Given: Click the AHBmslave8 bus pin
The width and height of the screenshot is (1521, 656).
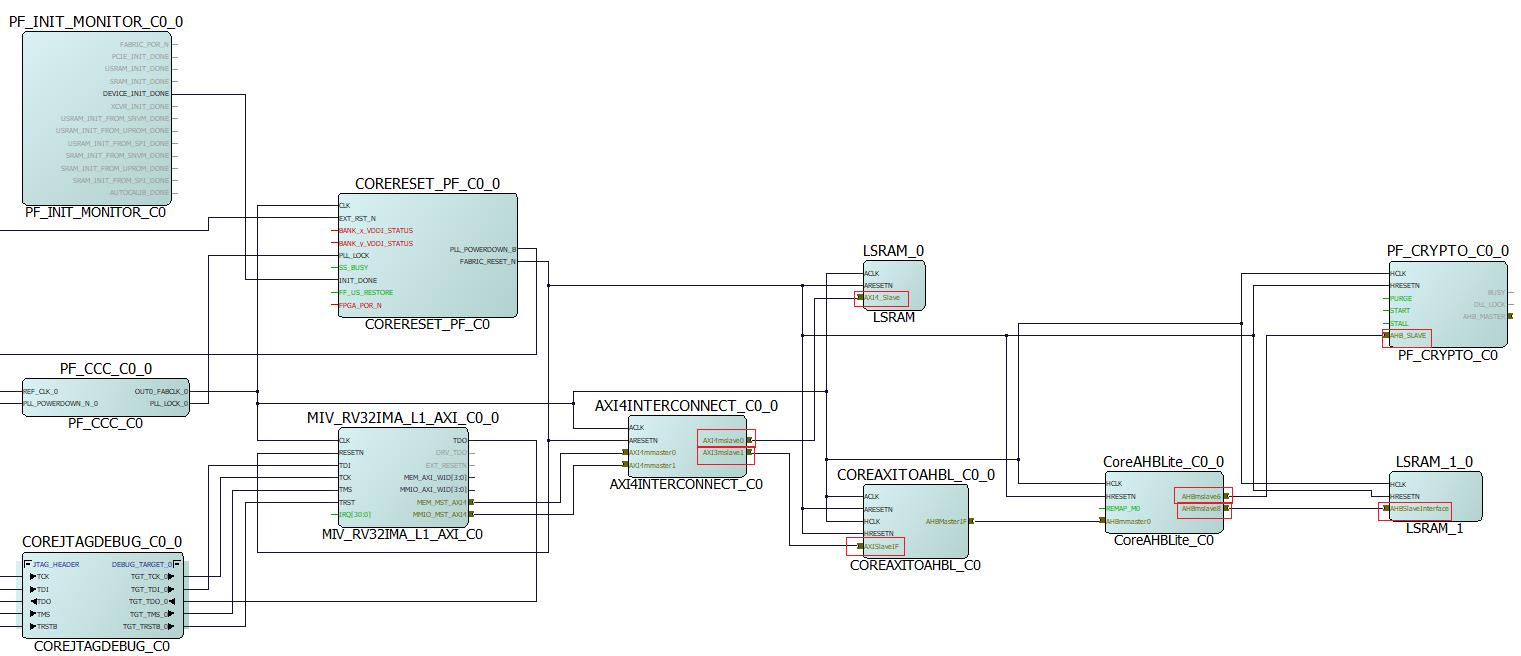Looking at the screenshot, I should pyautogui.click(x=1203, y=509).
